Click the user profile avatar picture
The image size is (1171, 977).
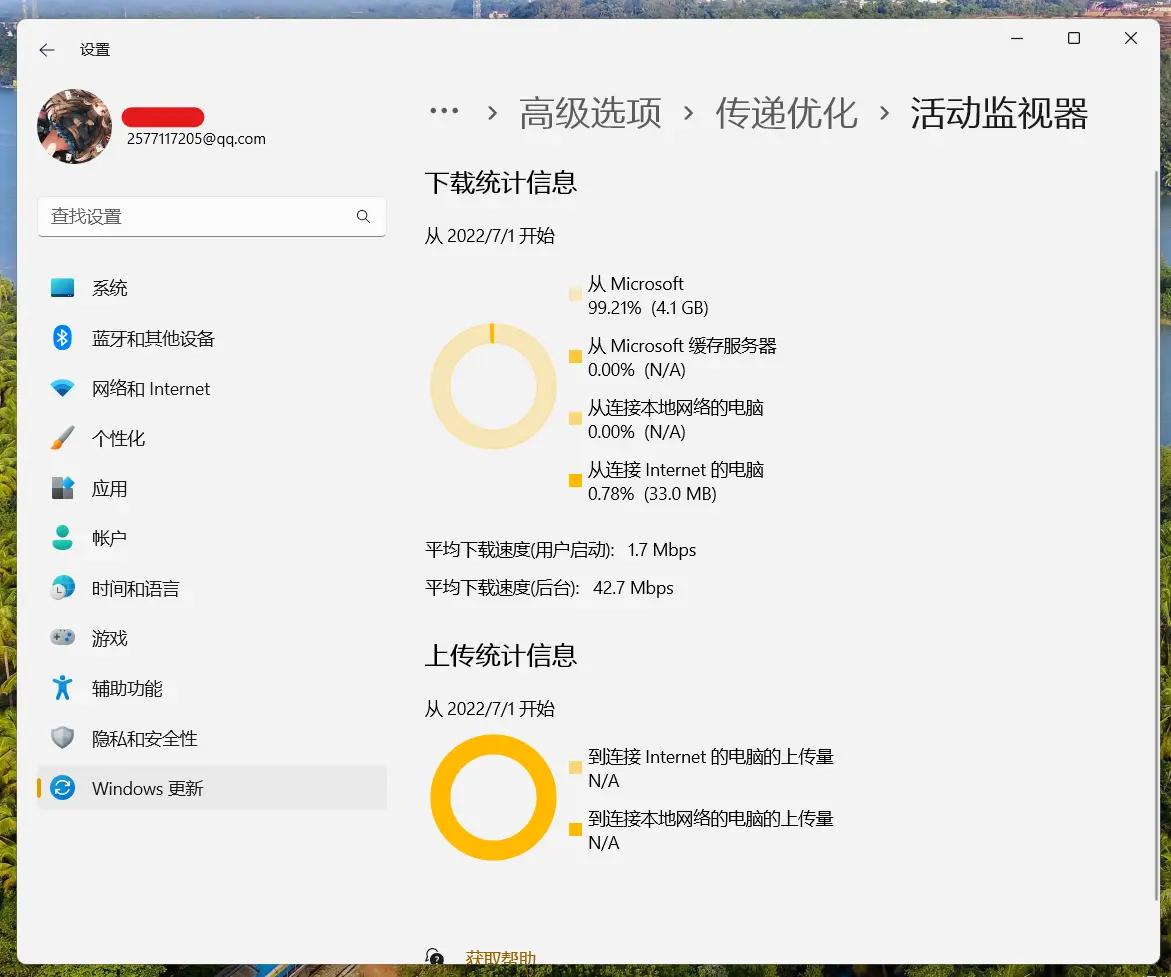point(74,126)
